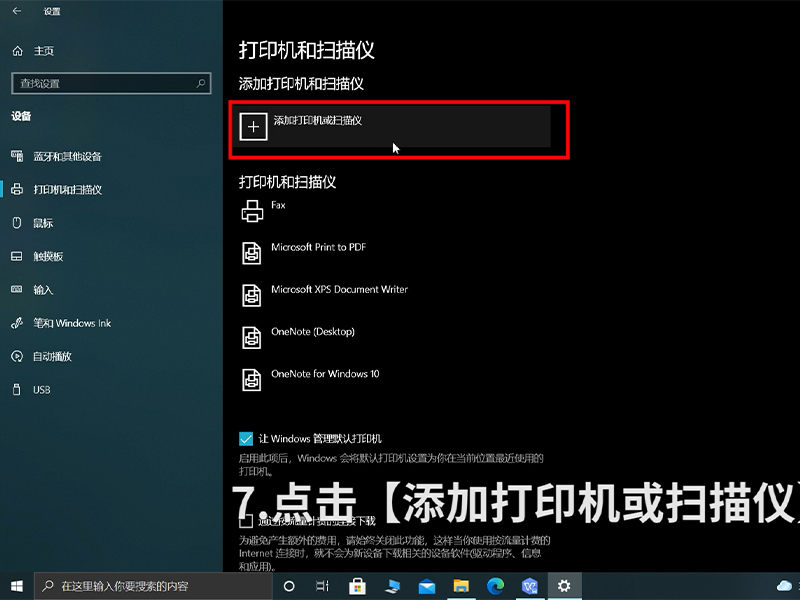Screen dimensions: 800x600
Task: Toggle the metered connection download checkbox
Action: coord(246,521)
